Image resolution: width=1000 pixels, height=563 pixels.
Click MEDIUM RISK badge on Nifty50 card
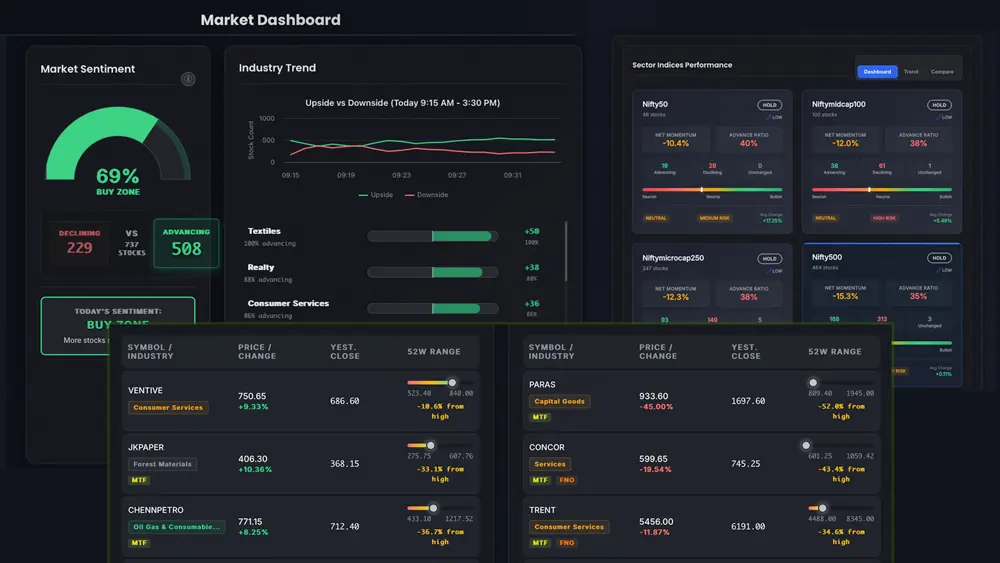pos(714,218)
